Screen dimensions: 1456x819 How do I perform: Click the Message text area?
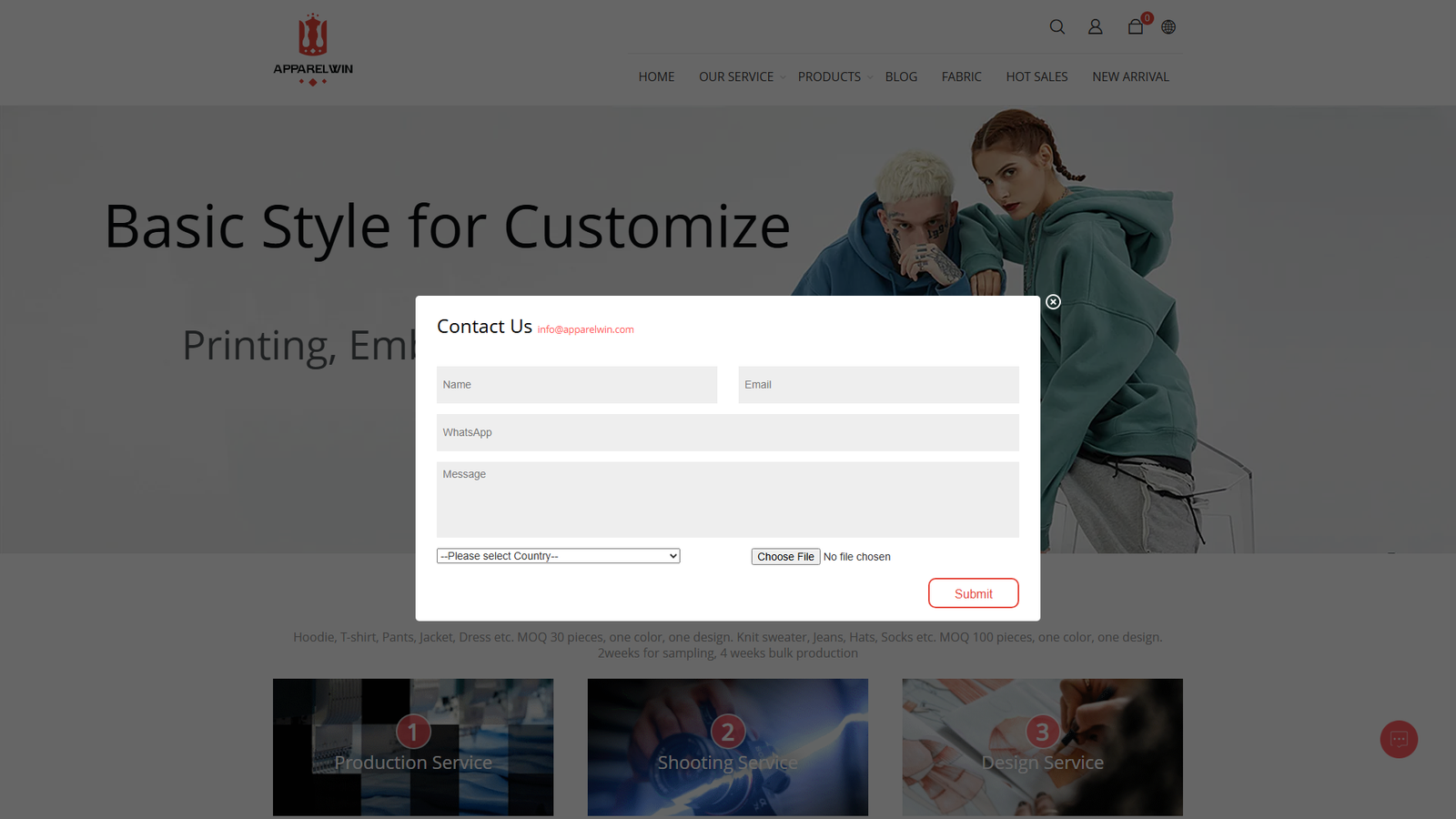coord(727,500)
